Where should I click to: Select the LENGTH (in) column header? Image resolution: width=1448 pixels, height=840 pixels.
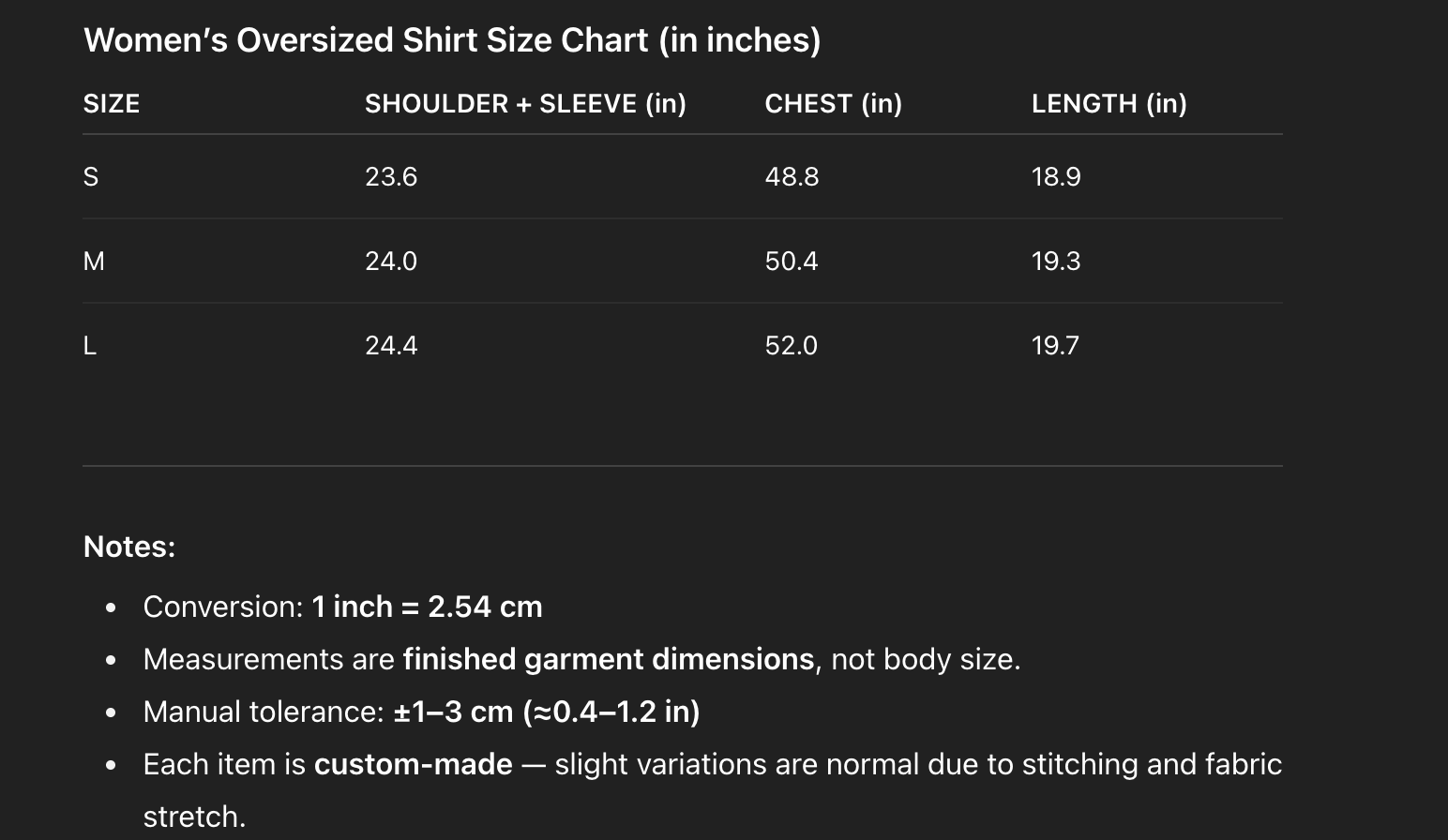coord(1109,103)
